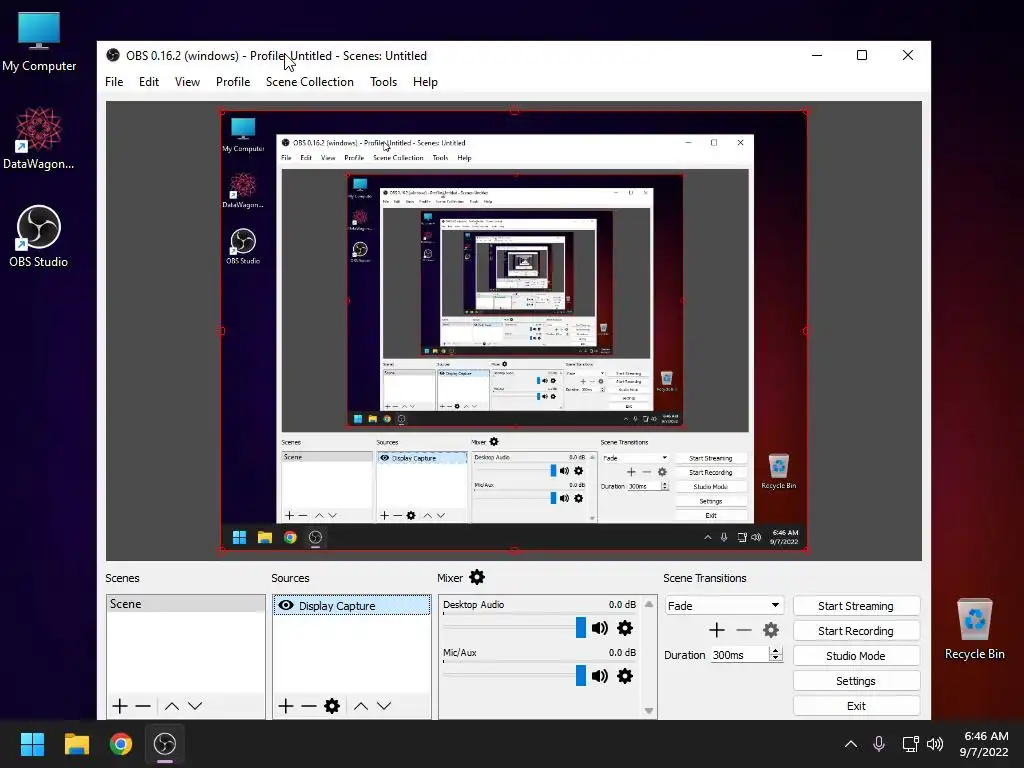Open Mic/Aux settings gear

point(625,676)
